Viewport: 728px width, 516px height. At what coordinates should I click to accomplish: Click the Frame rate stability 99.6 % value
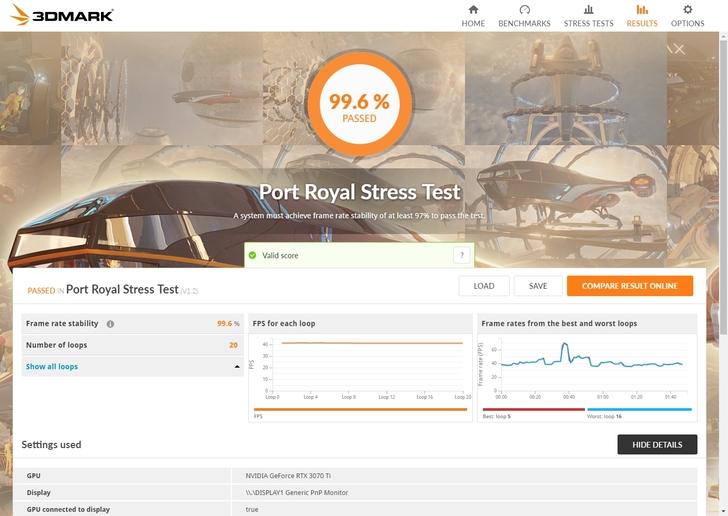[x=228, y=323]
